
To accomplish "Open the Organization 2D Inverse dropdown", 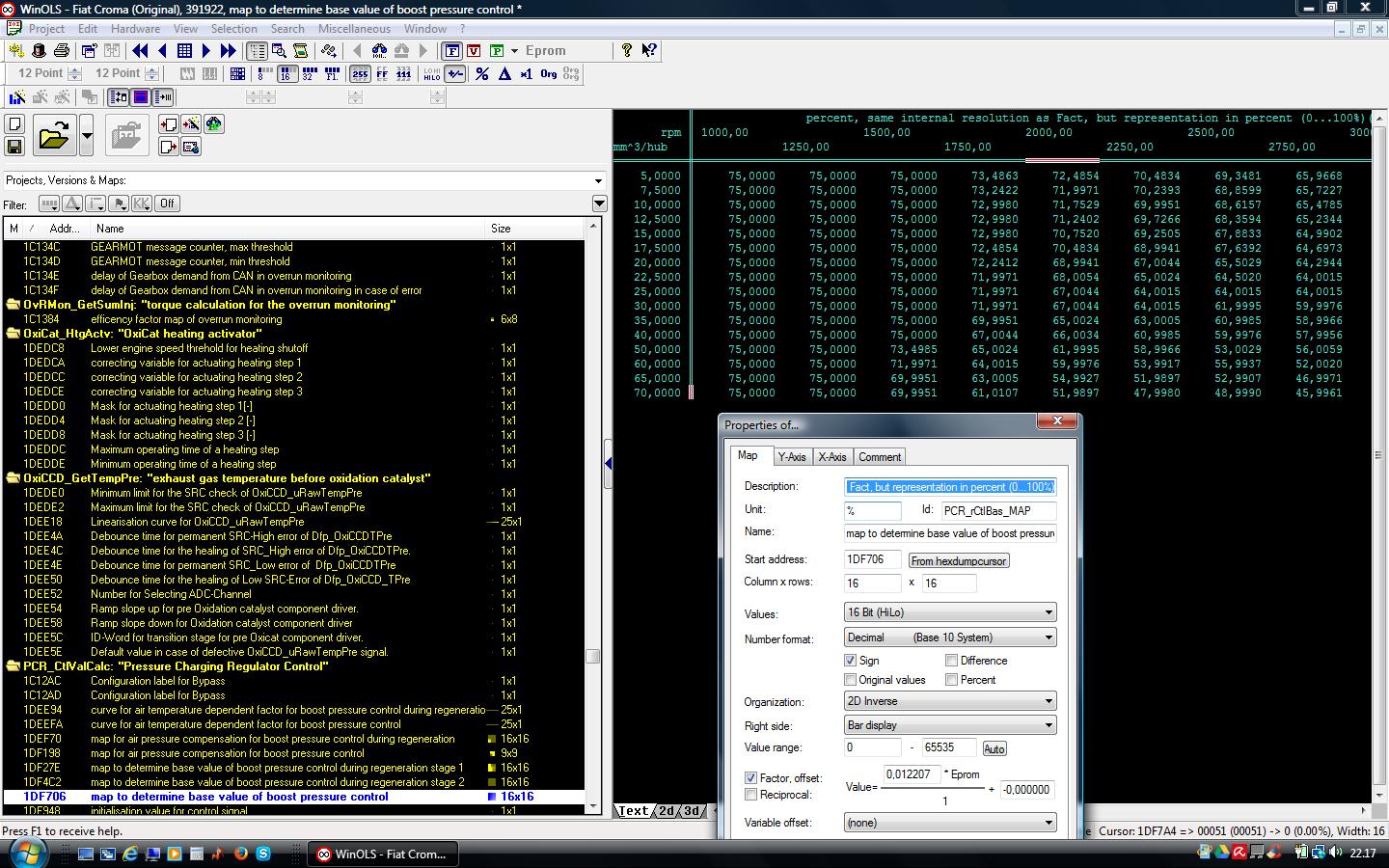I will (950, 701).
